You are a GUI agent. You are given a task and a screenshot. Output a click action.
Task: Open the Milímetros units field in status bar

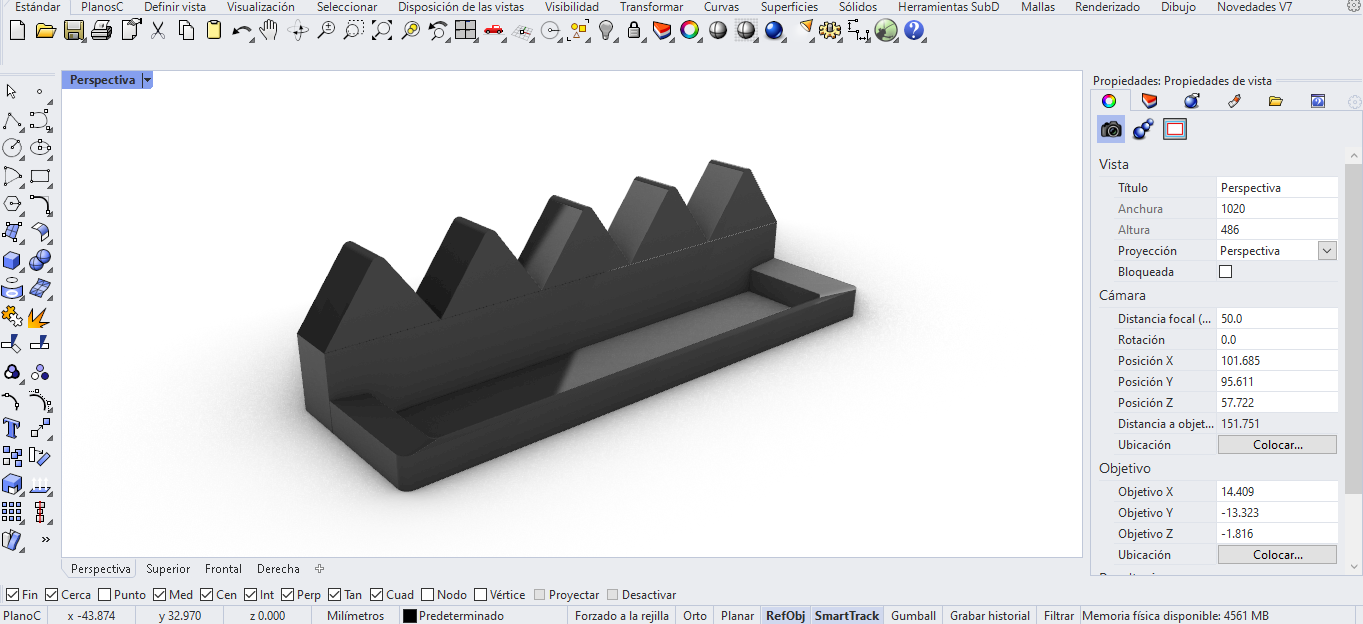(356, 616)
